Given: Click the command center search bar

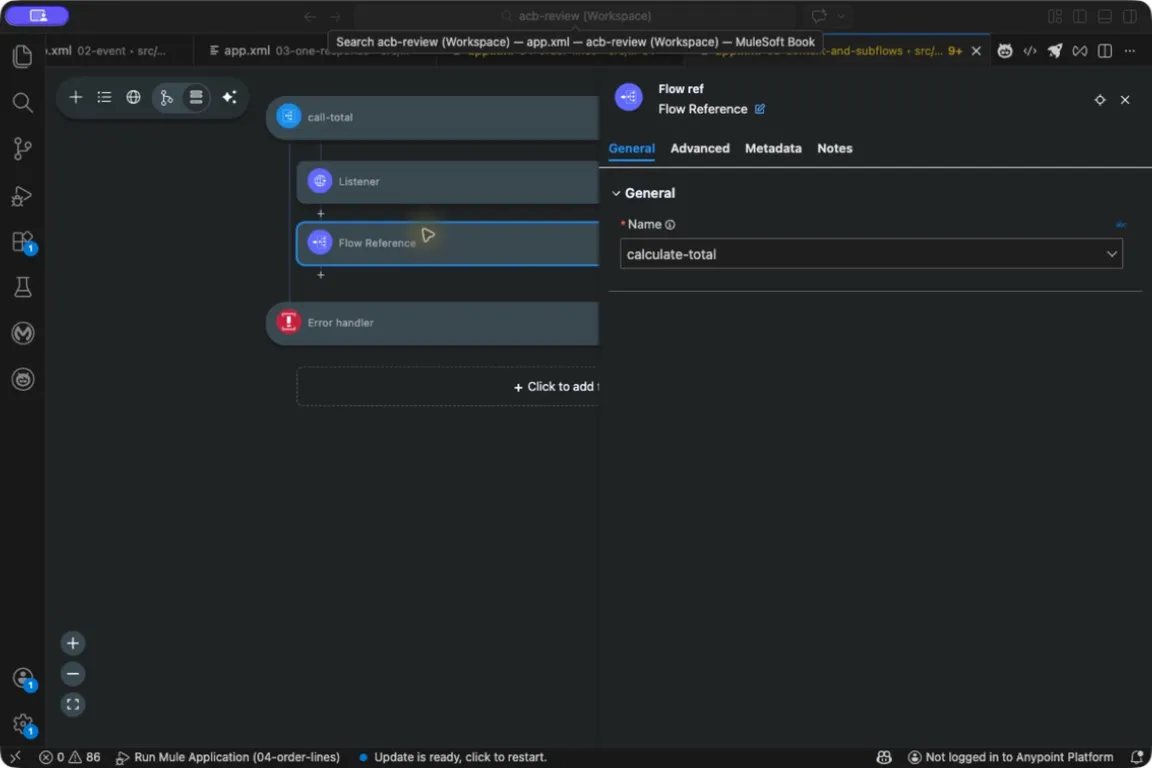Looking at the screenshot, I should click(x=575, y=15).
